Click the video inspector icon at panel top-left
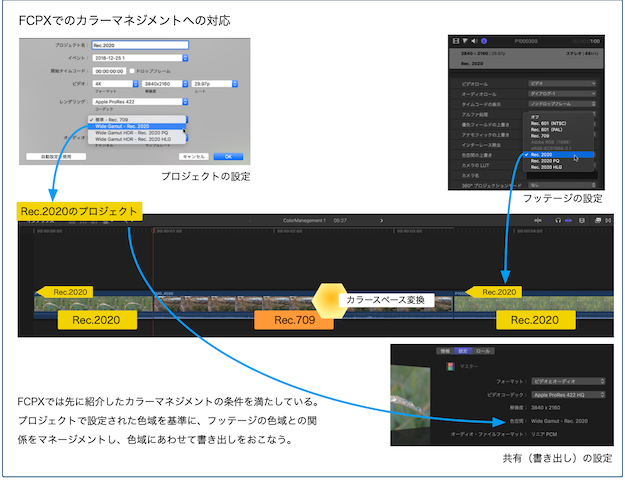The height and width of the screenshot is (481, 625). click(x=455, y=42)
